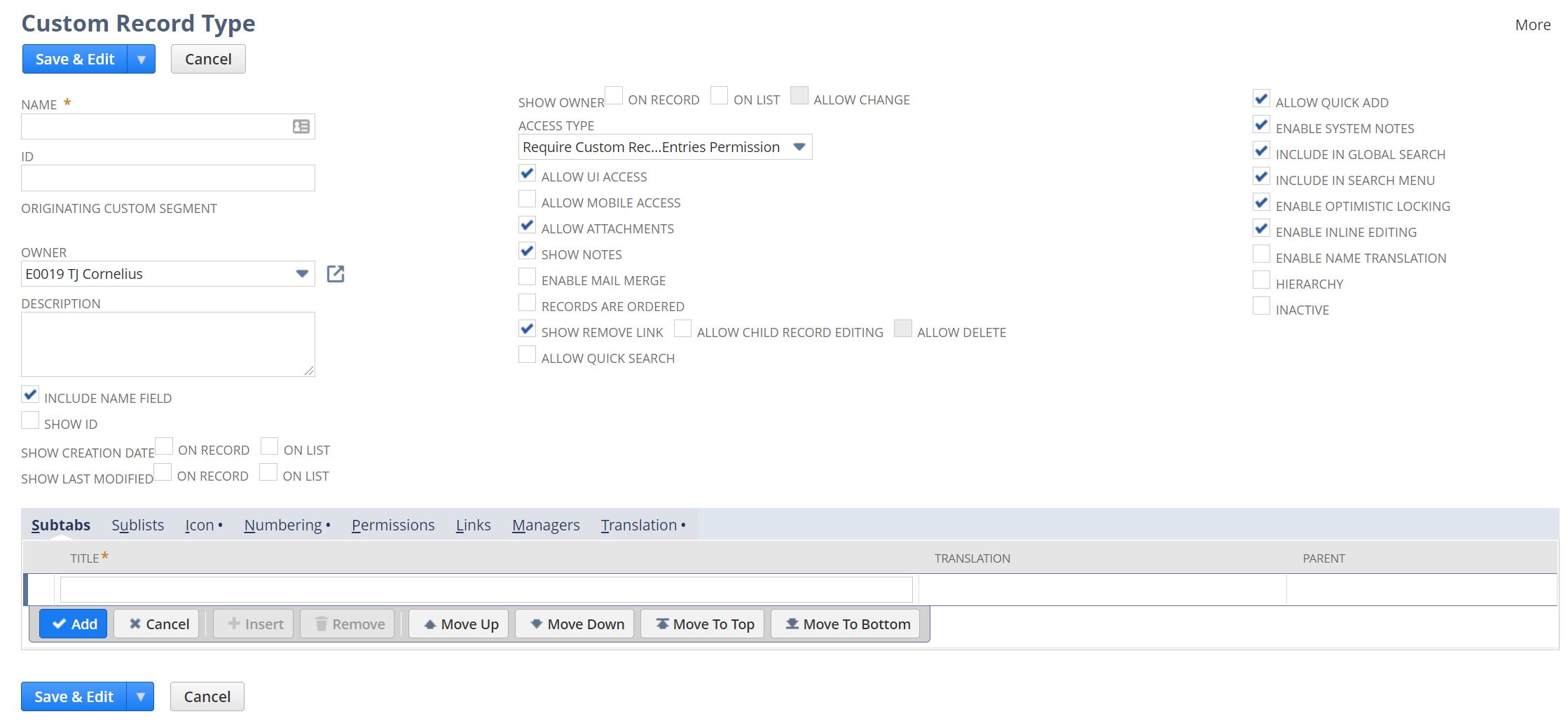1568x728 pixels.
Task: Open the Access Type dropdown
Action: click(x=666, y=147)
